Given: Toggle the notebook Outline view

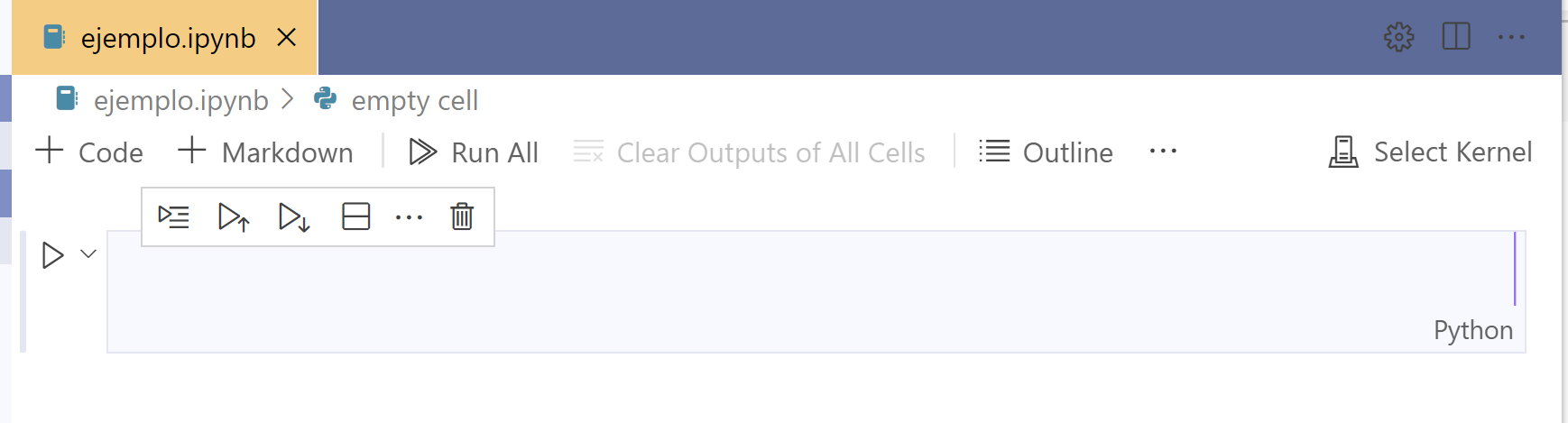Looking at the screenshot, I should coord(1047,152).
